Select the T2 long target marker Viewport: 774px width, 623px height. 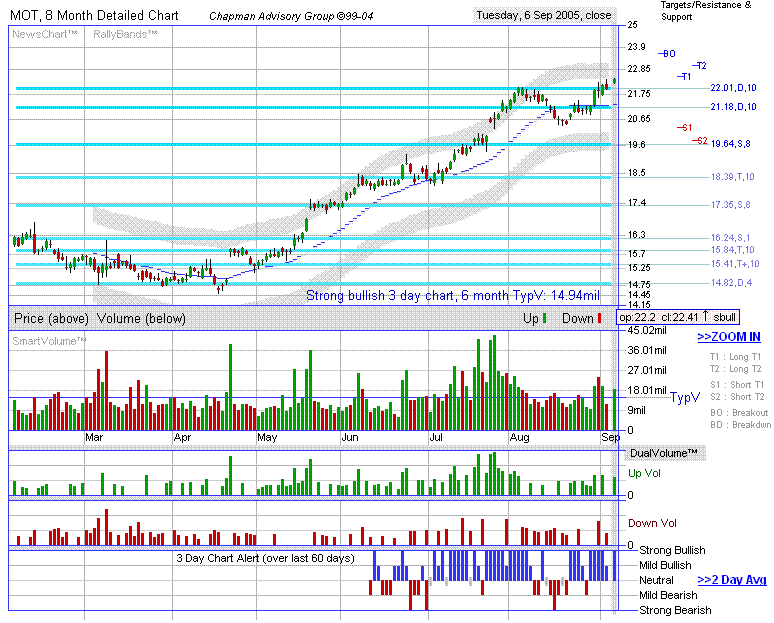point(699,66)
